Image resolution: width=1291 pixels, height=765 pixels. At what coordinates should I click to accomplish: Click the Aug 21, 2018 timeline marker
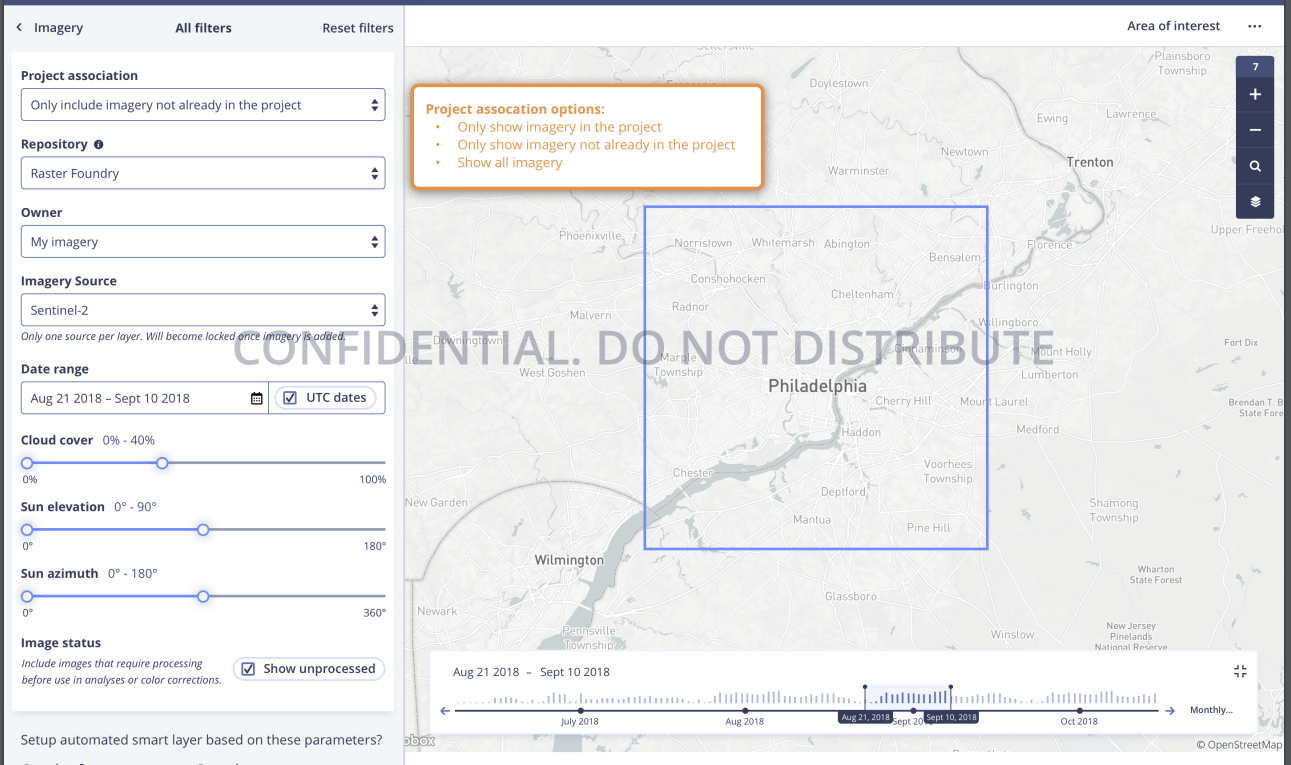865,717
